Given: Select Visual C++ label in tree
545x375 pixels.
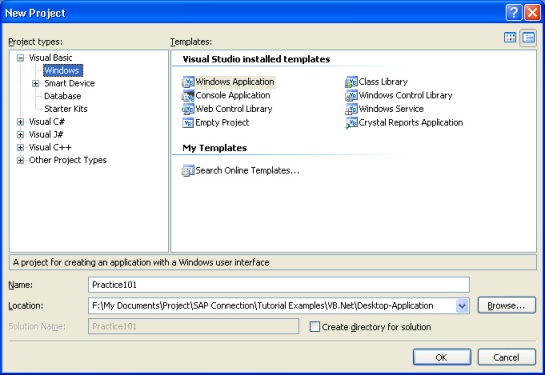Looking at the screenshot, I should point(50,147).
